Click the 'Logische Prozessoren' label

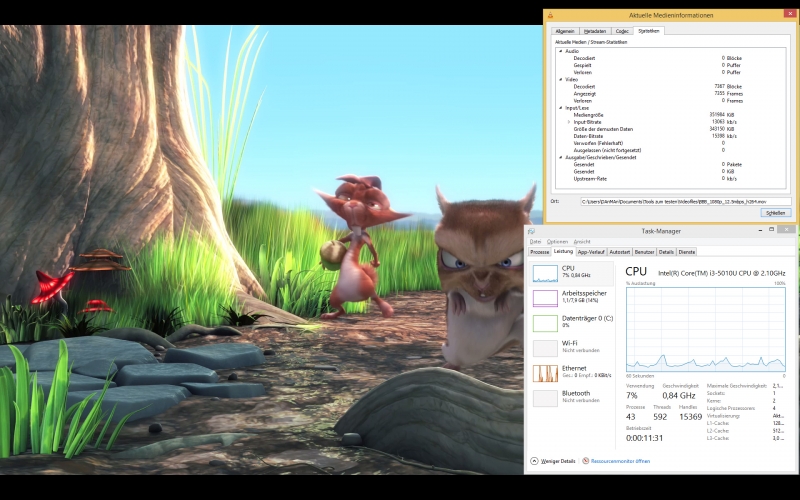[x=731, y=408]
